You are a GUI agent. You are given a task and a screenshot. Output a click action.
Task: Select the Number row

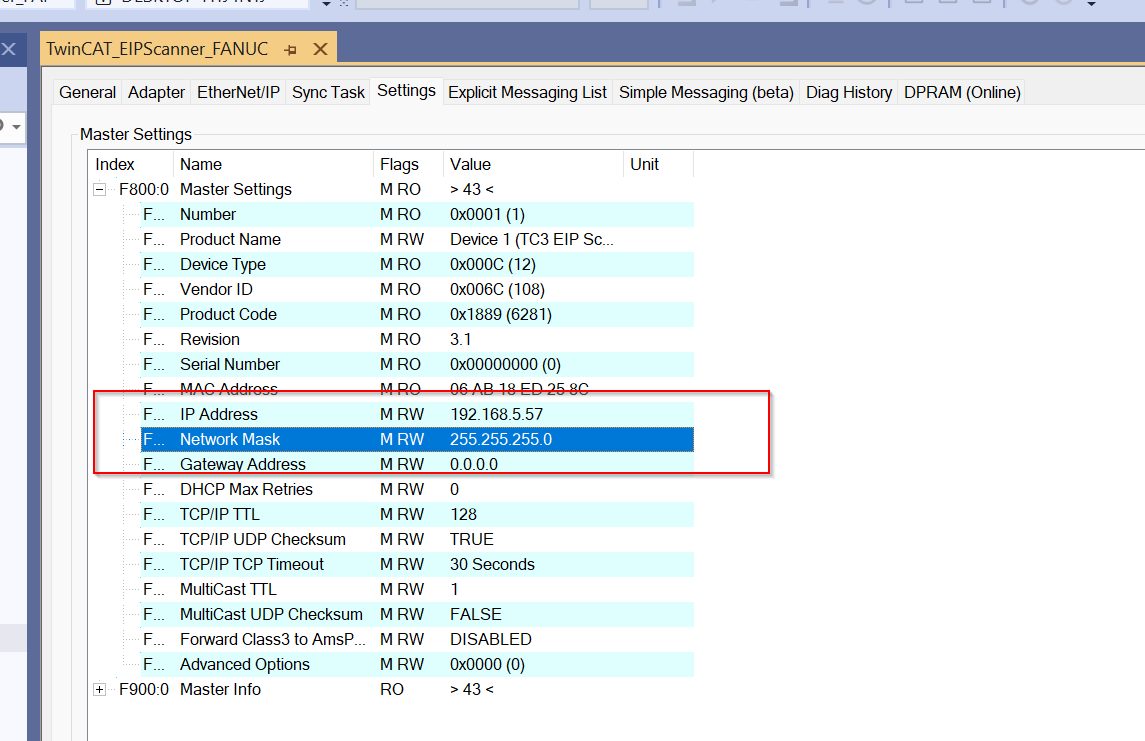(x=417, y=215)
